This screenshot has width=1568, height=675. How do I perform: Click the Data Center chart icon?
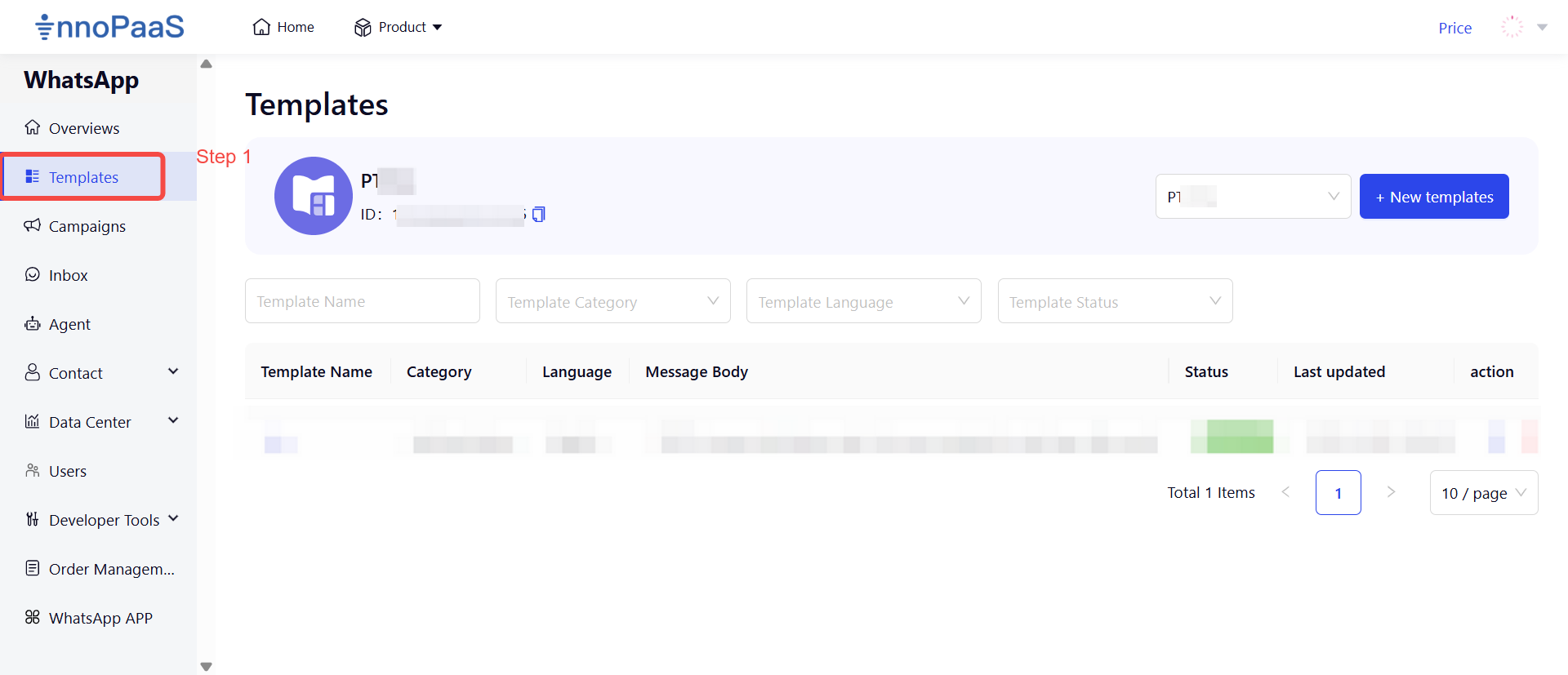(x=33, y=421)
